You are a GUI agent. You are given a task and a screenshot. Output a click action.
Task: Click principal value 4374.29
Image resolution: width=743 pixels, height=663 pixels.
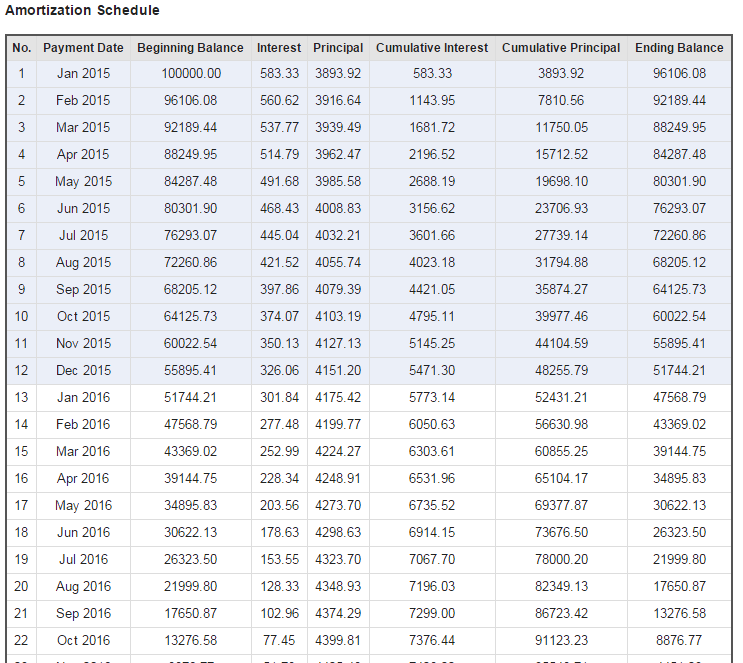pos(338,614)
